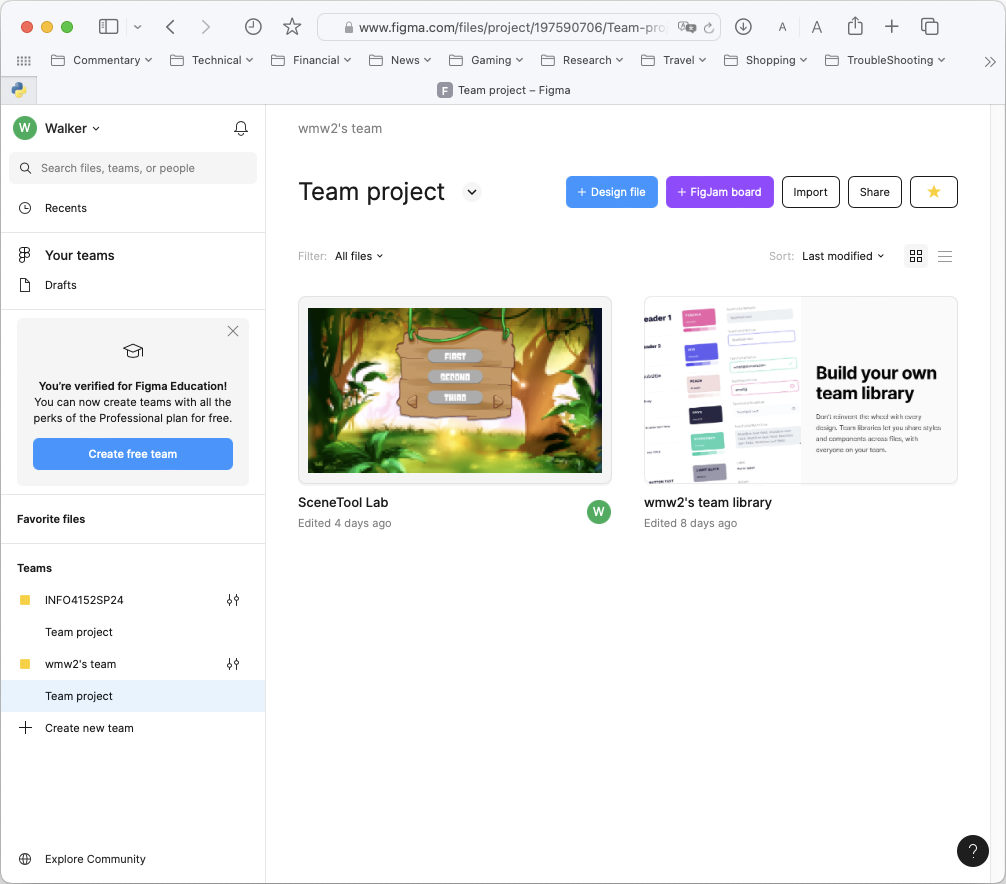The height and width of the screenshot is (884, 1006).
Task: Open the Last modified sort dropdown
Action: [x=843, y=256]
